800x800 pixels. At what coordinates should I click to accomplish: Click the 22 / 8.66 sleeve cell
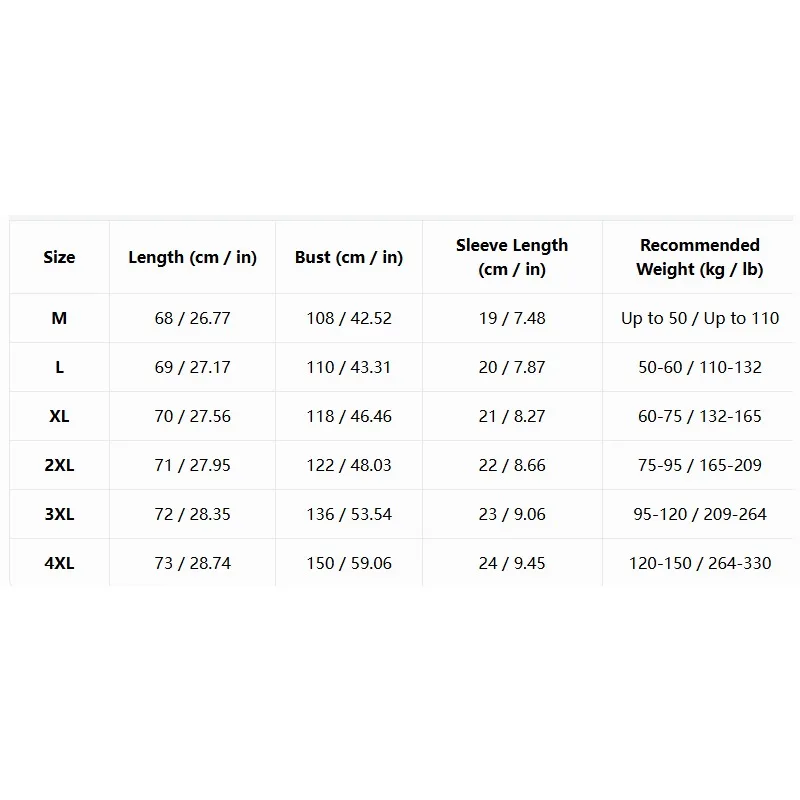[512, 465]
